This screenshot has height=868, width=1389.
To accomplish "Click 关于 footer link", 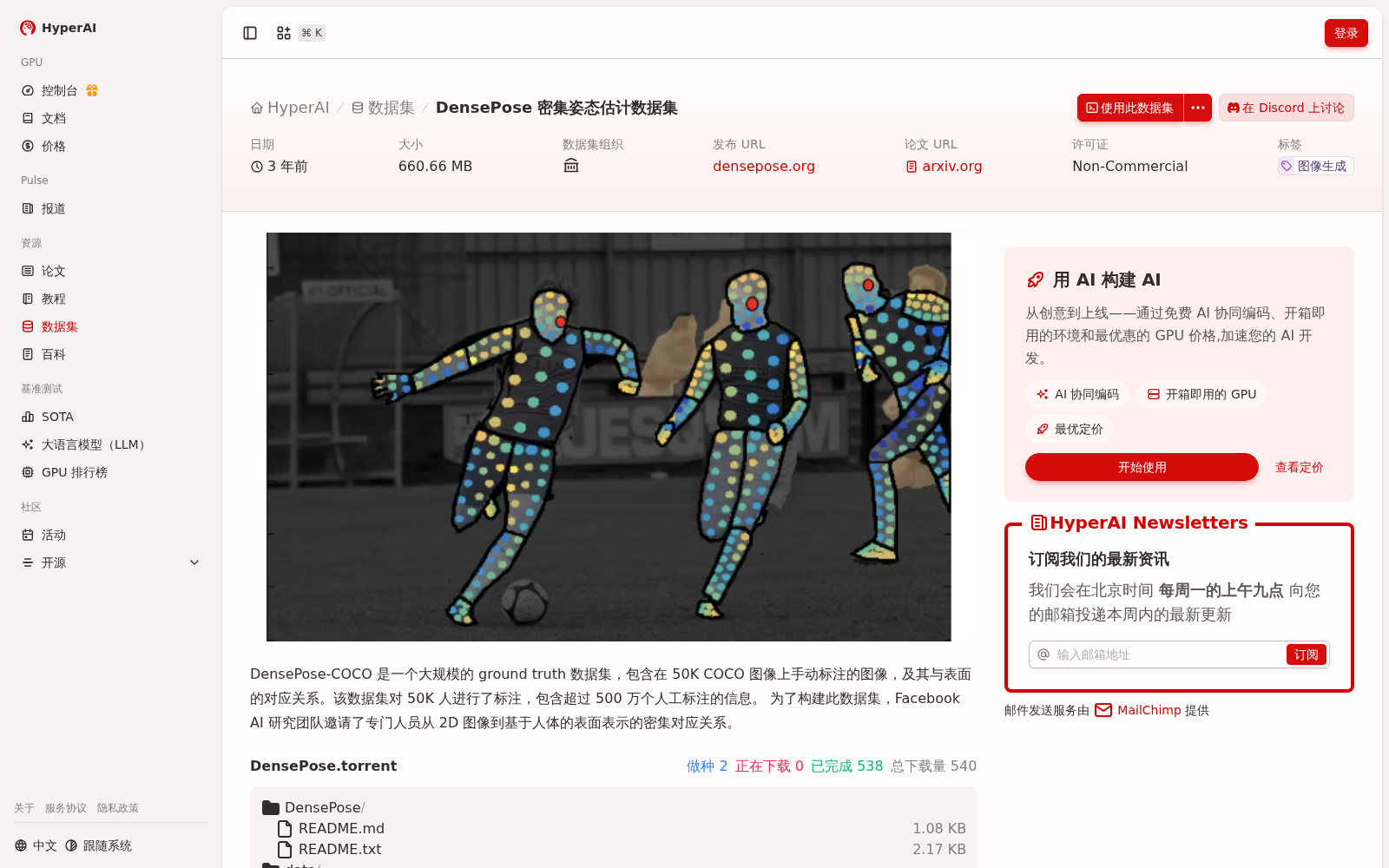I will click(x=24, y=808).
